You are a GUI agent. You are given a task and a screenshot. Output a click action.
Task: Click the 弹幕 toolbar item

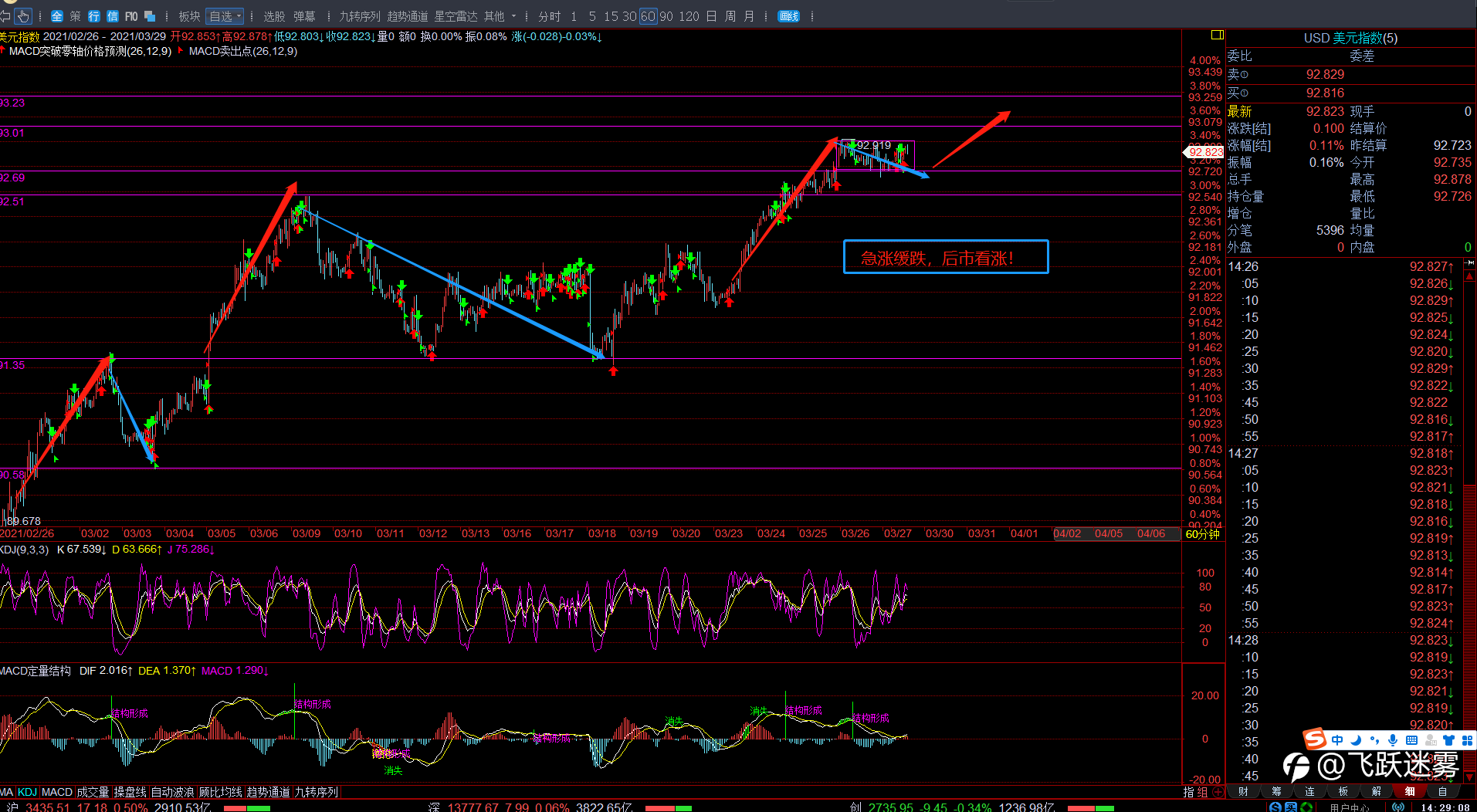[x=304, y=15]
